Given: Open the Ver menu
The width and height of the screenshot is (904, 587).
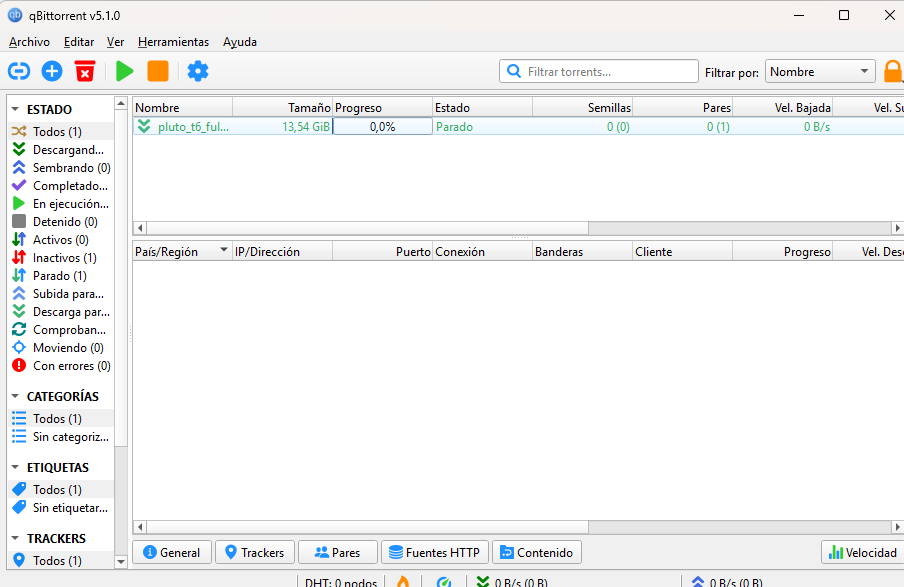Looking at the screenshot, I should [115, 42].
